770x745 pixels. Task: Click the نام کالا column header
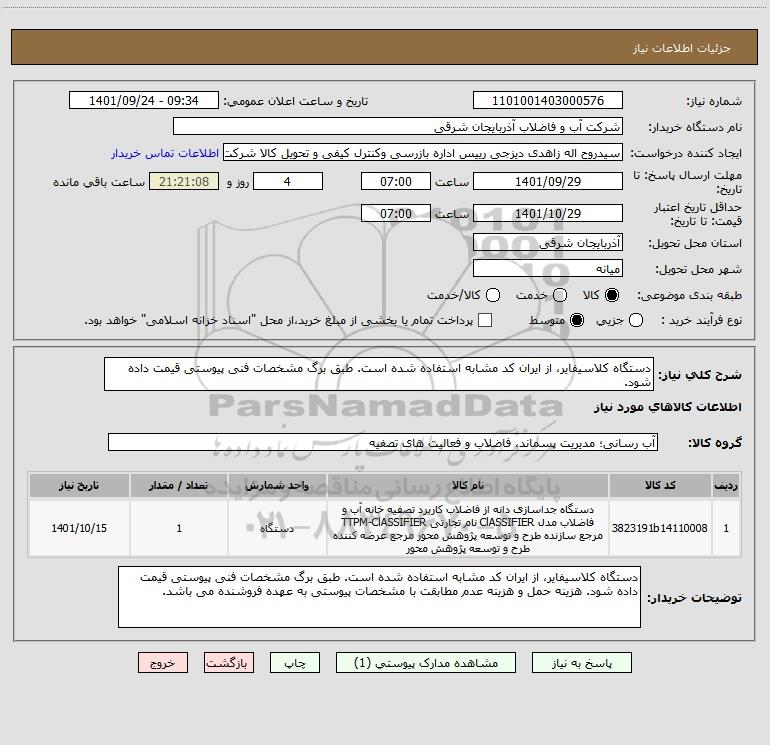click(x=468, y=485)
